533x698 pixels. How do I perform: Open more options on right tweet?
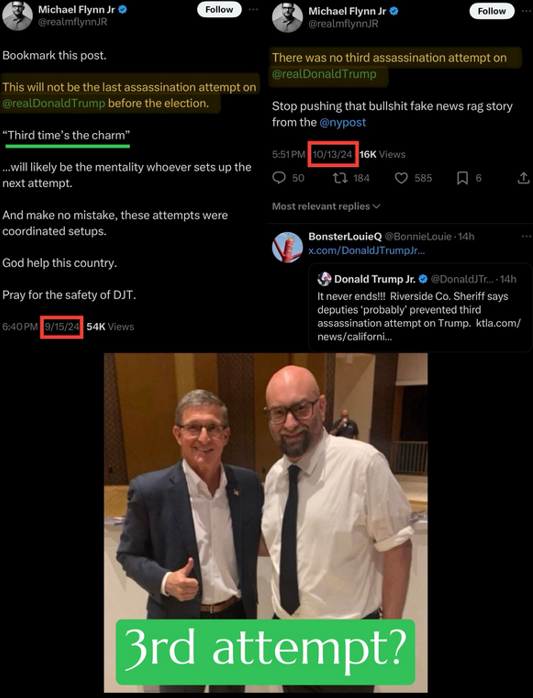pyautogui.click(x=527, y=11)
